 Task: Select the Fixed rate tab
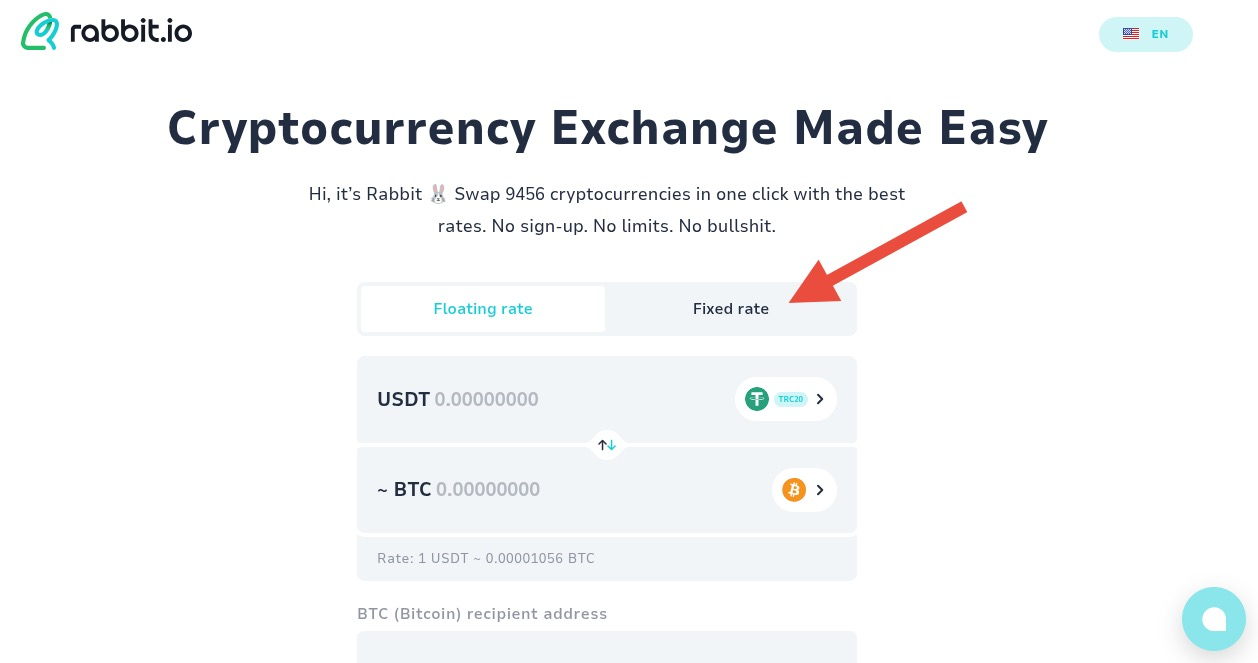(731, 309)
